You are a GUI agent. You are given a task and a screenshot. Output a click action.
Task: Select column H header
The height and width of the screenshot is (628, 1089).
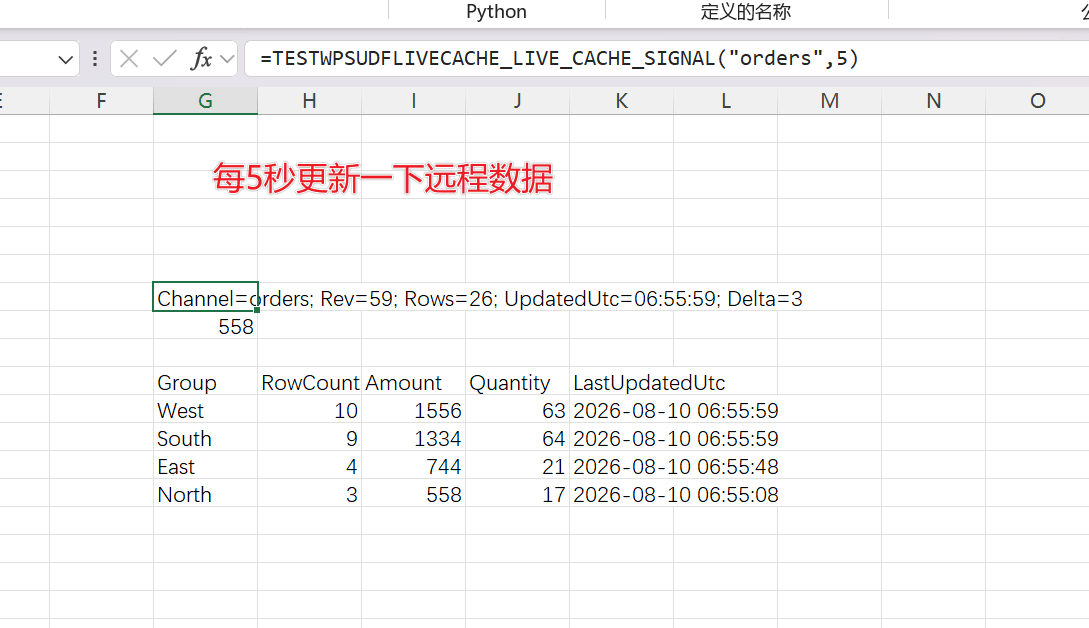[x=309, y=101]
